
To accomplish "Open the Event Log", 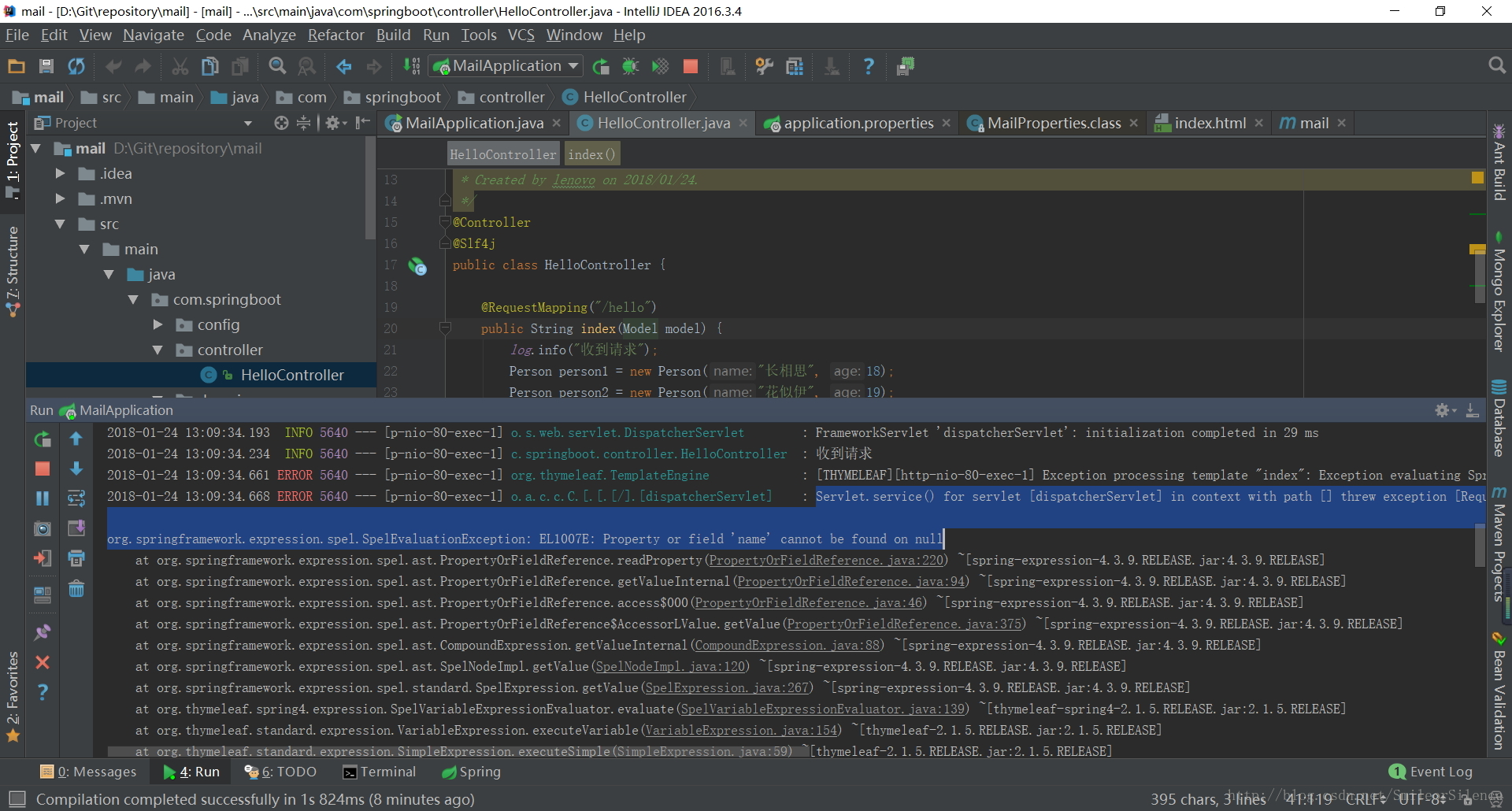I will [1431, 772].
